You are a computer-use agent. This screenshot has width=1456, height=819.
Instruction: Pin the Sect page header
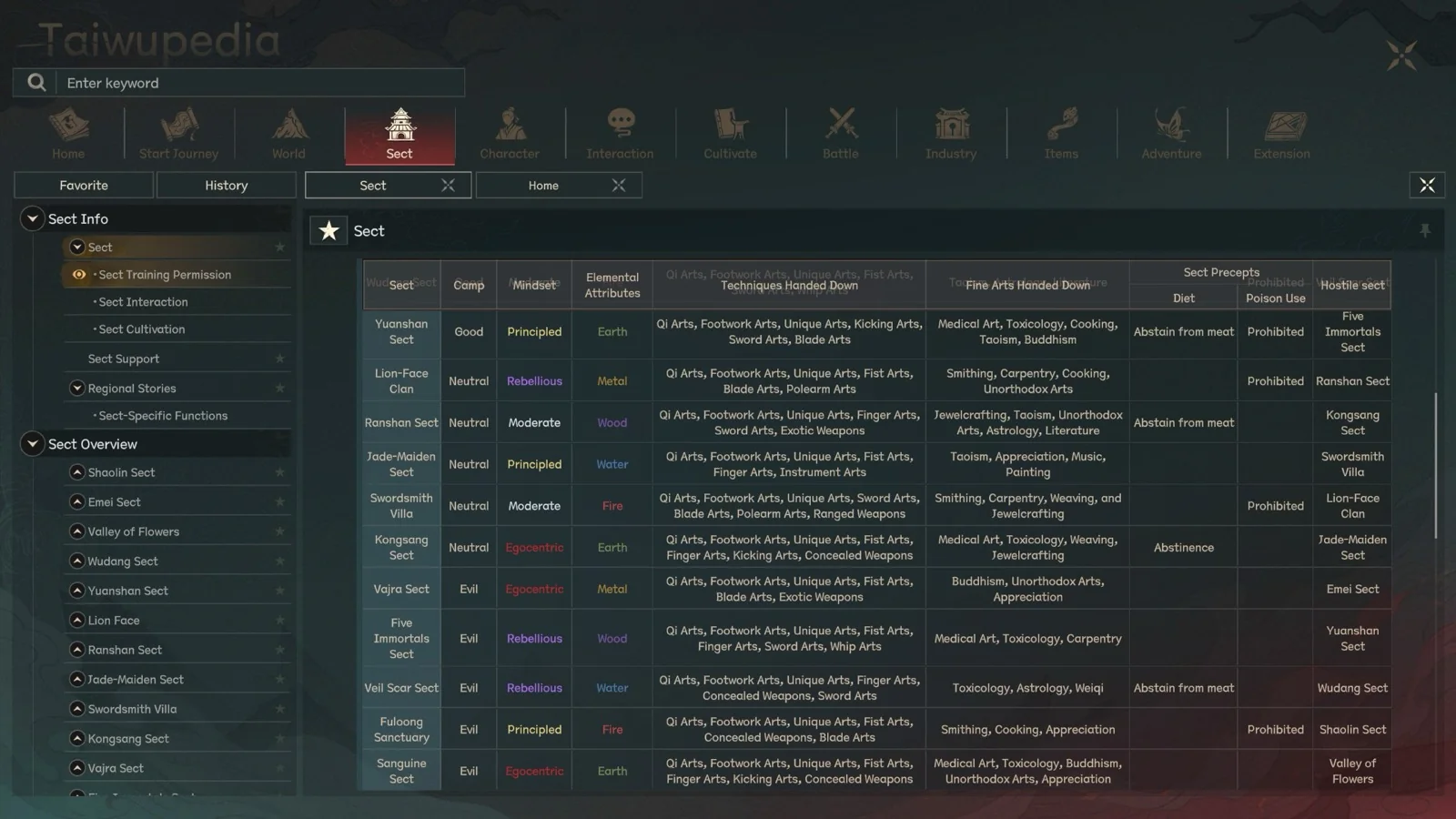click(x=1425, y=231)
